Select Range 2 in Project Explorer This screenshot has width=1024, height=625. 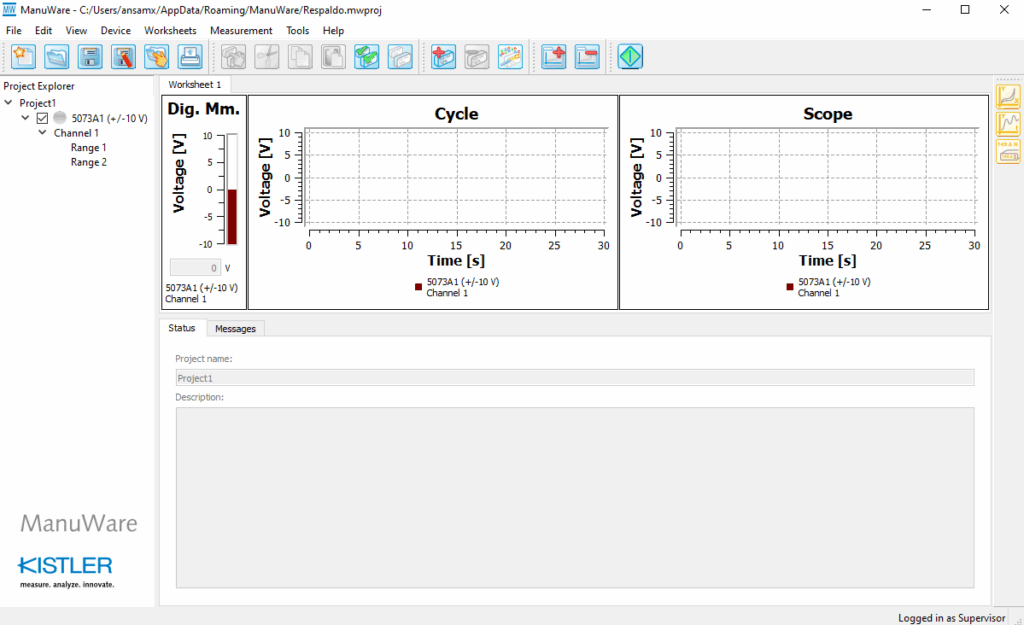(x=88, y=162)
